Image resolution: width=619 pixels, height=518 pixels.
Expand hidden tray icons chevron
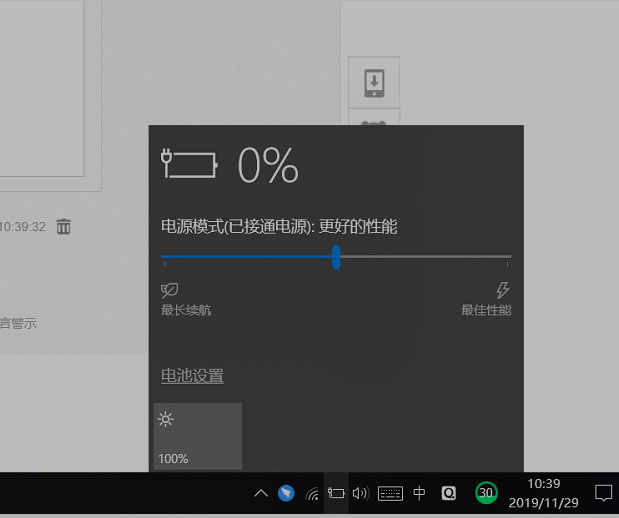261,493
